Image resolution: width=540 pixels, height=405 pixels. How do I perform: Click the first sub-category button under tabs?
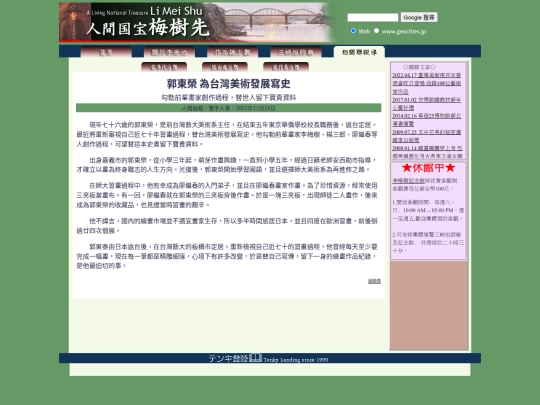(x=164, y=67)
